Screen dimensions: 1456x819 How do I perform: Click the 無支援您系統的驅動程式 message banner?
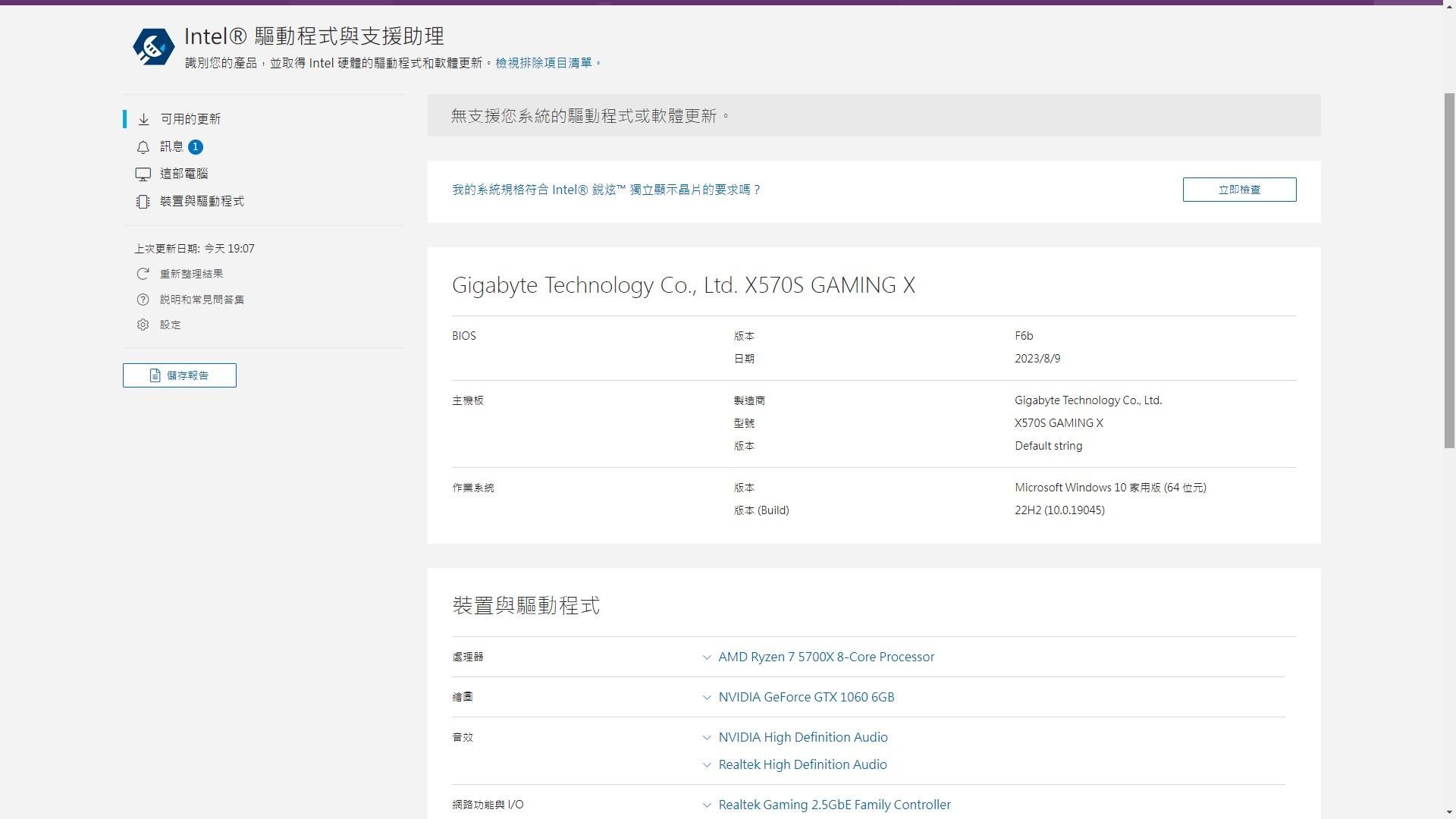point(874,116)
